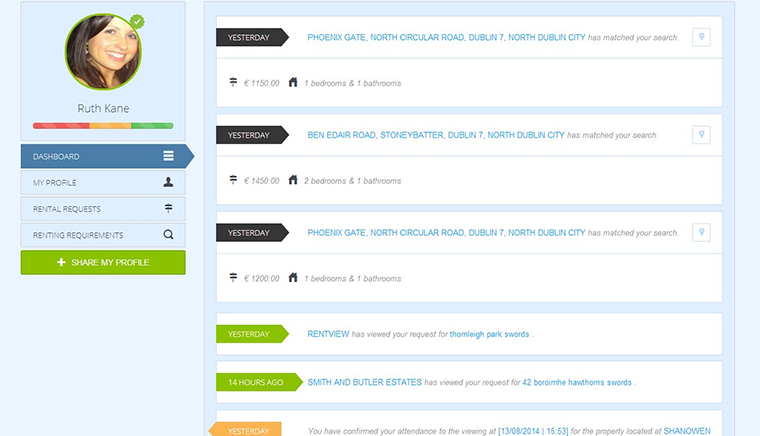This screenshot has height=436, width=760.
Task: Click map pin icon on €1200 Phoenix Gate listing
Action: tap(702, 232)
